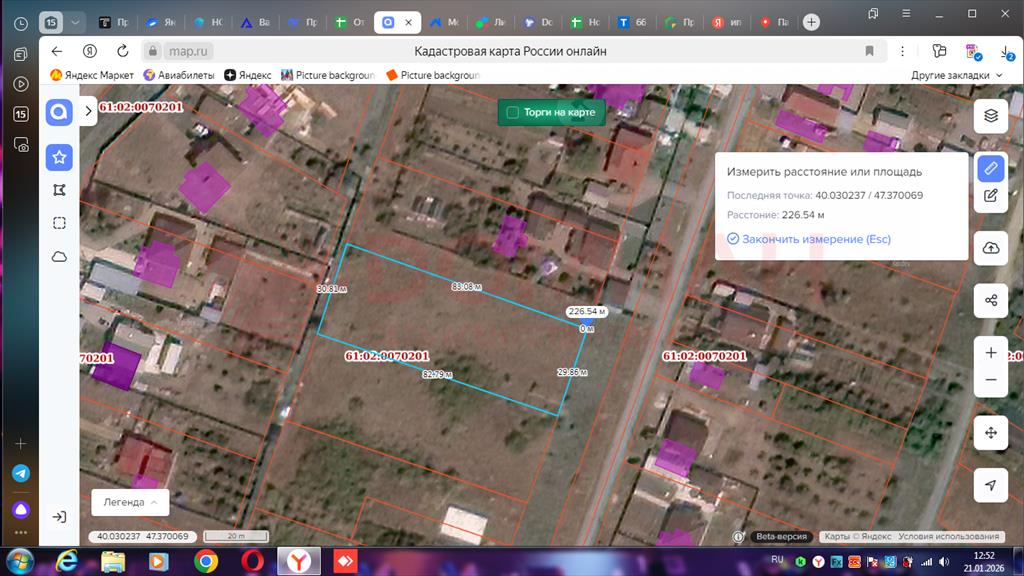Open the Другие закладки dropdown

click(956, 75)
